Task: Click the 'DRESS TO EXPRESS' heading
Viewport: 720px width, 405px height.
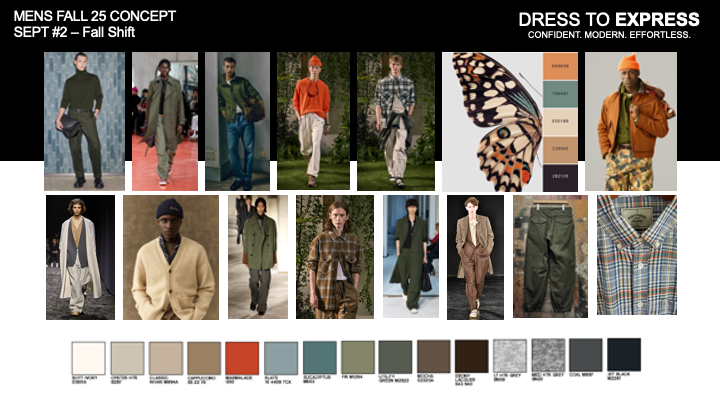Action: point(609,20)
